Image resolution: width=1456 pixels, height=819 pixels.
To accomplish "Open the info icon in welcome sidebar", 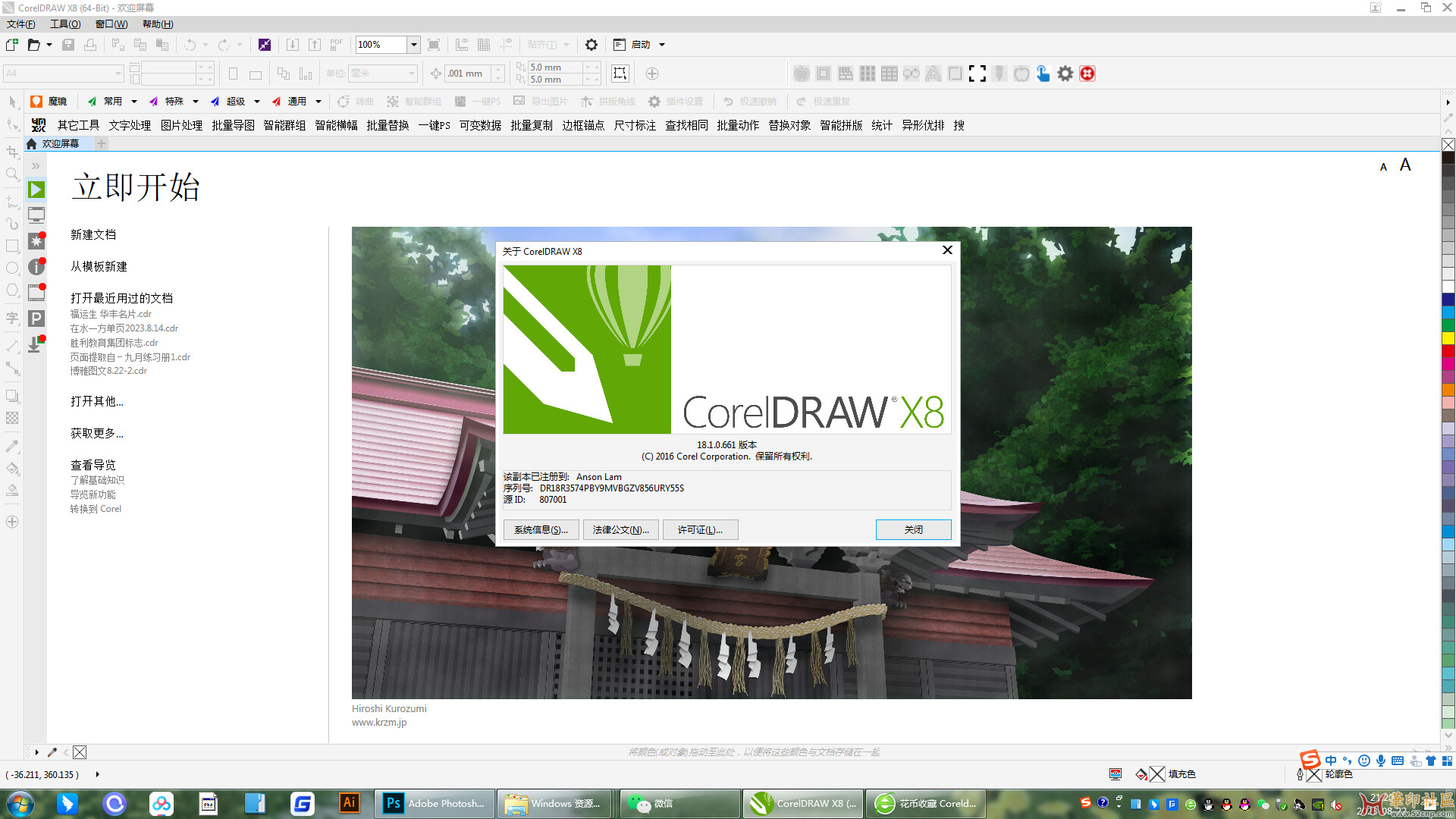I will click(36, 267).
